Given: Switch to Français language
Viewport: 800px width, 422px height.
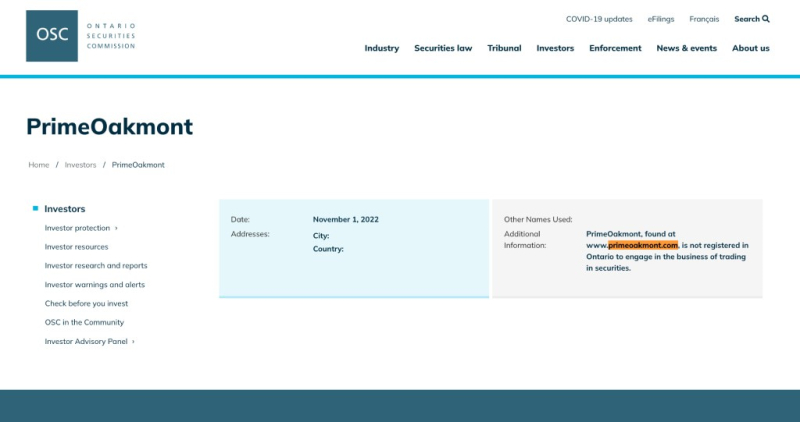Looking at the screenshot, I should [x=704, y=19].
